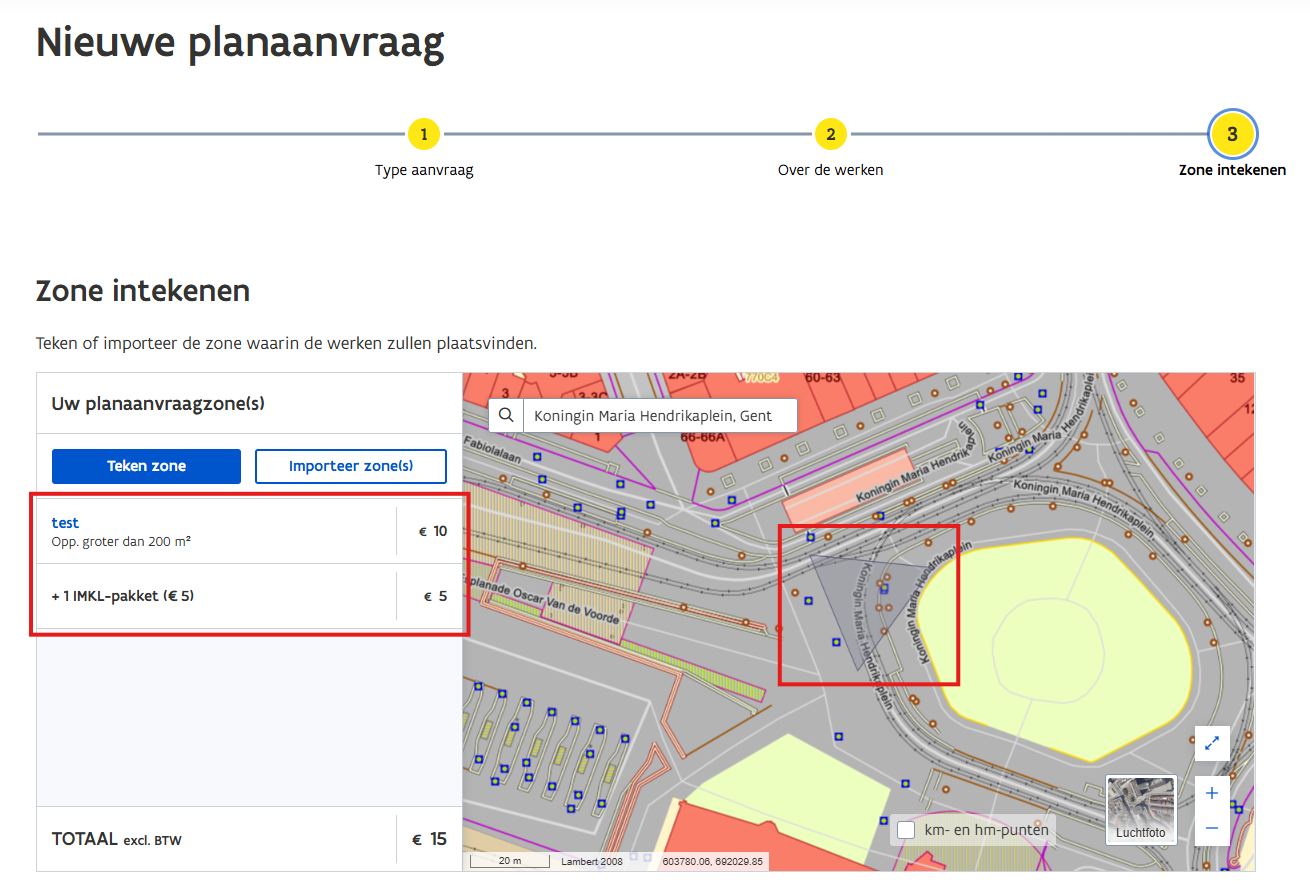
Task: Go to step 2 Over de werken
Action: click(x=830, y=134)
